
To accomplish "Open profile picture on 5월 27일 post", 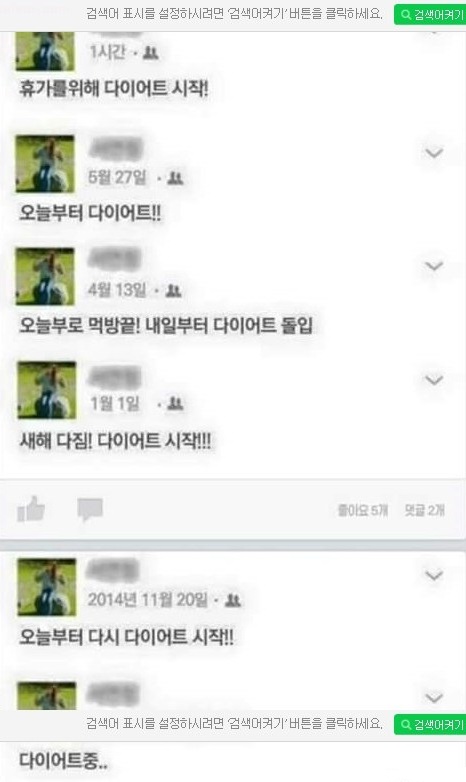I will (x=45, y=164).
